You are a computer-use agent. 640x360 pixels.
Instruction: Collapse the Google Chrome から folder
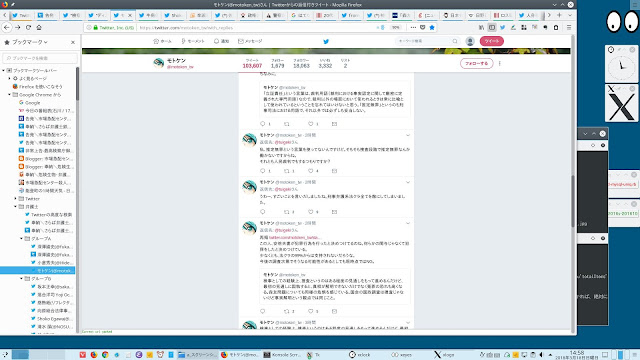click(x=10, y=95)
